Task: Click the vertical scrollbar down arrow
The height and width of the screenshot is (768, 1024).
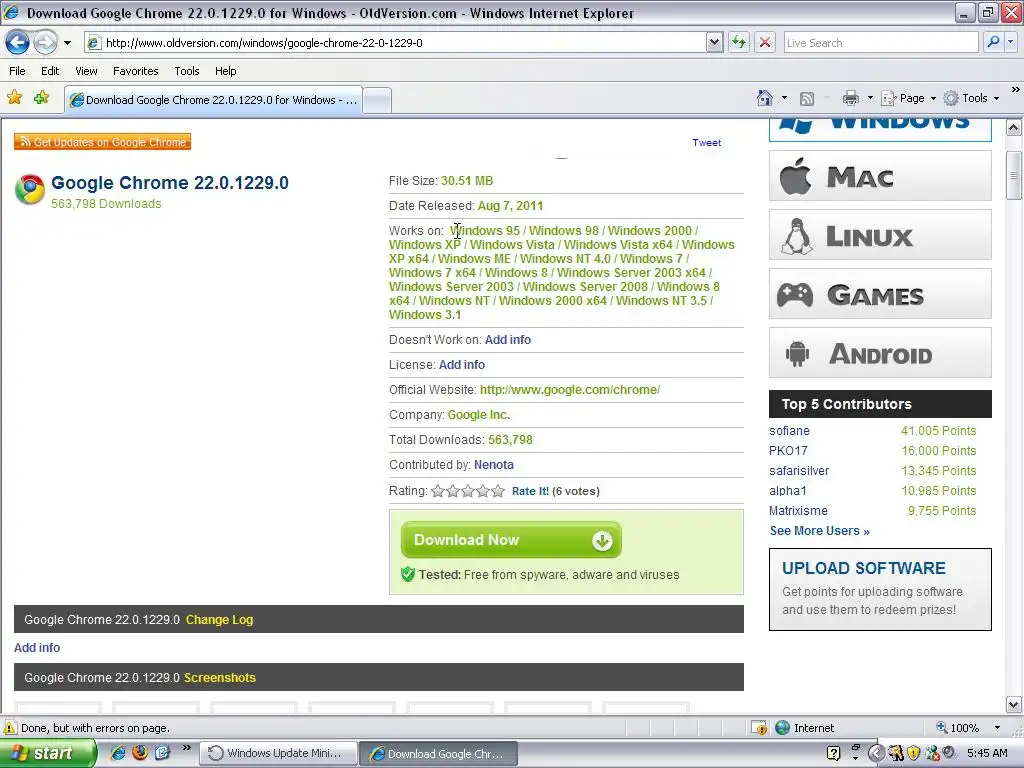Action: pyautogui.click(x=1014, y=704)
